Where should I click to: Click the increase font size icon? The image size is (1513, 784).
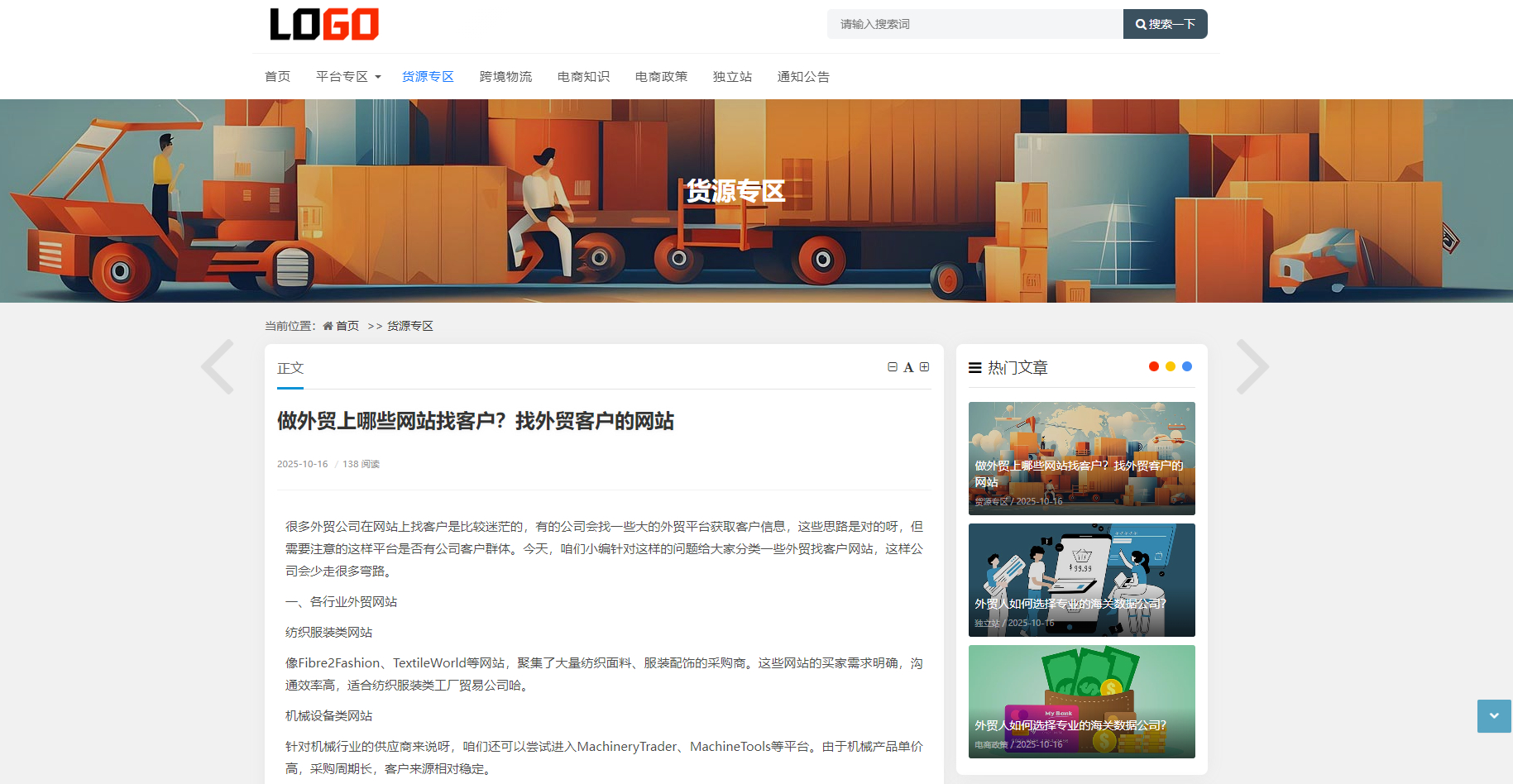tap(925, 366)
